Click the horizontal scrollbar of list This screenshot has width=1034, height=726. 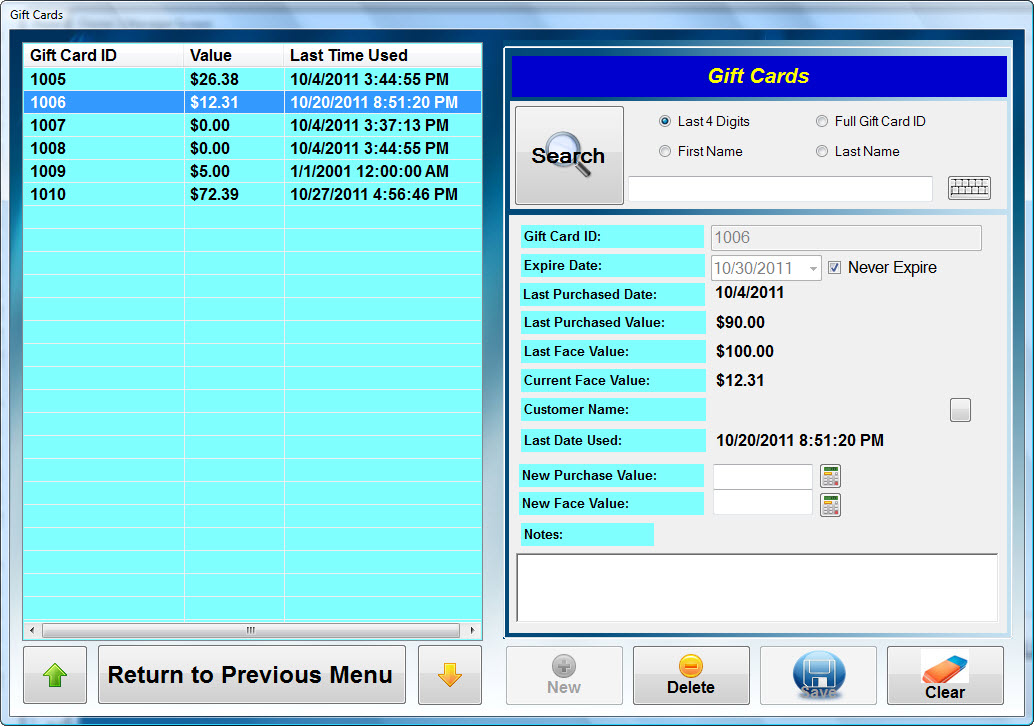point(251,630)
